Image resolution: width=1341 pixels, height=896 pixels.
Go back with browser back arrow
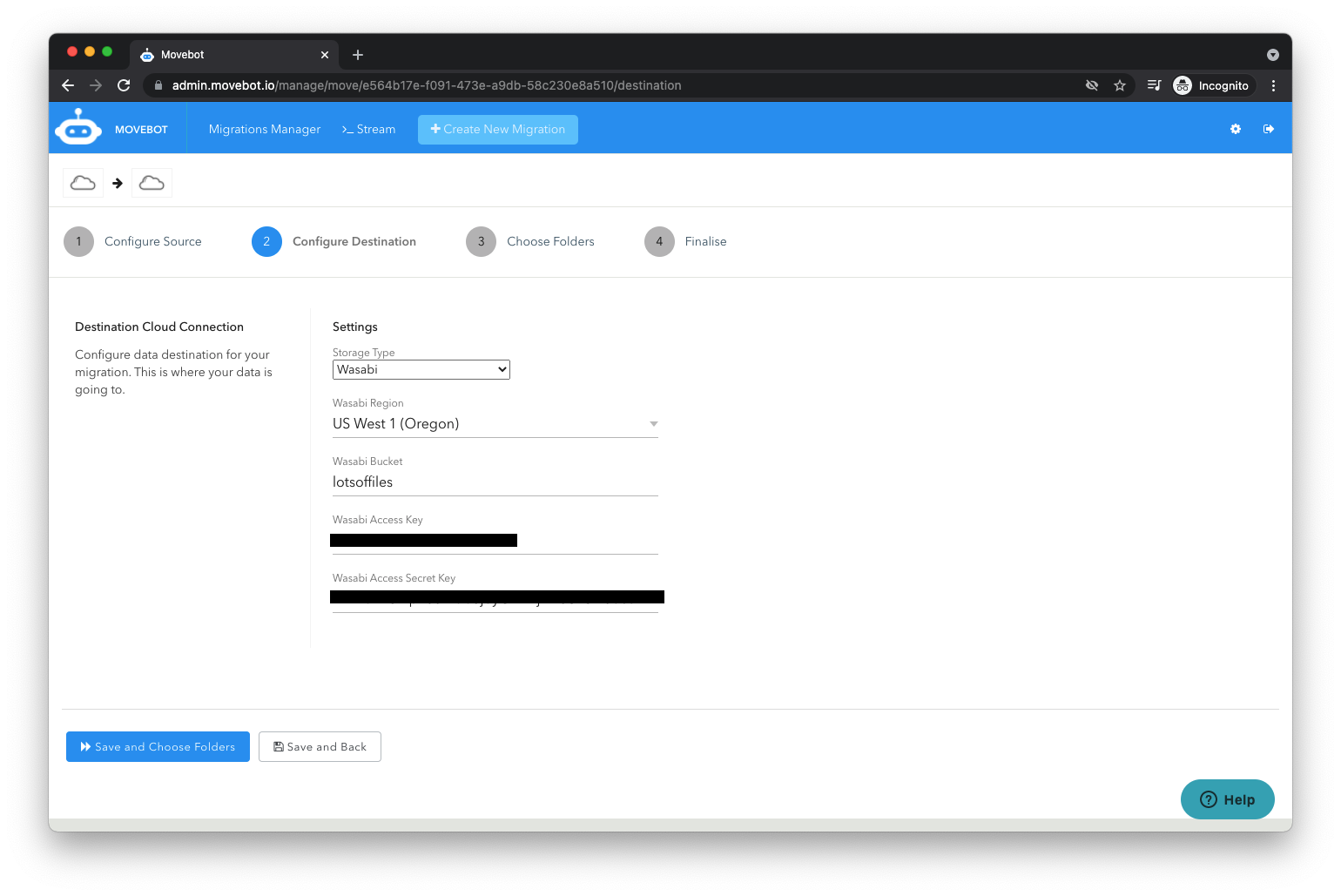click(68, 85)
